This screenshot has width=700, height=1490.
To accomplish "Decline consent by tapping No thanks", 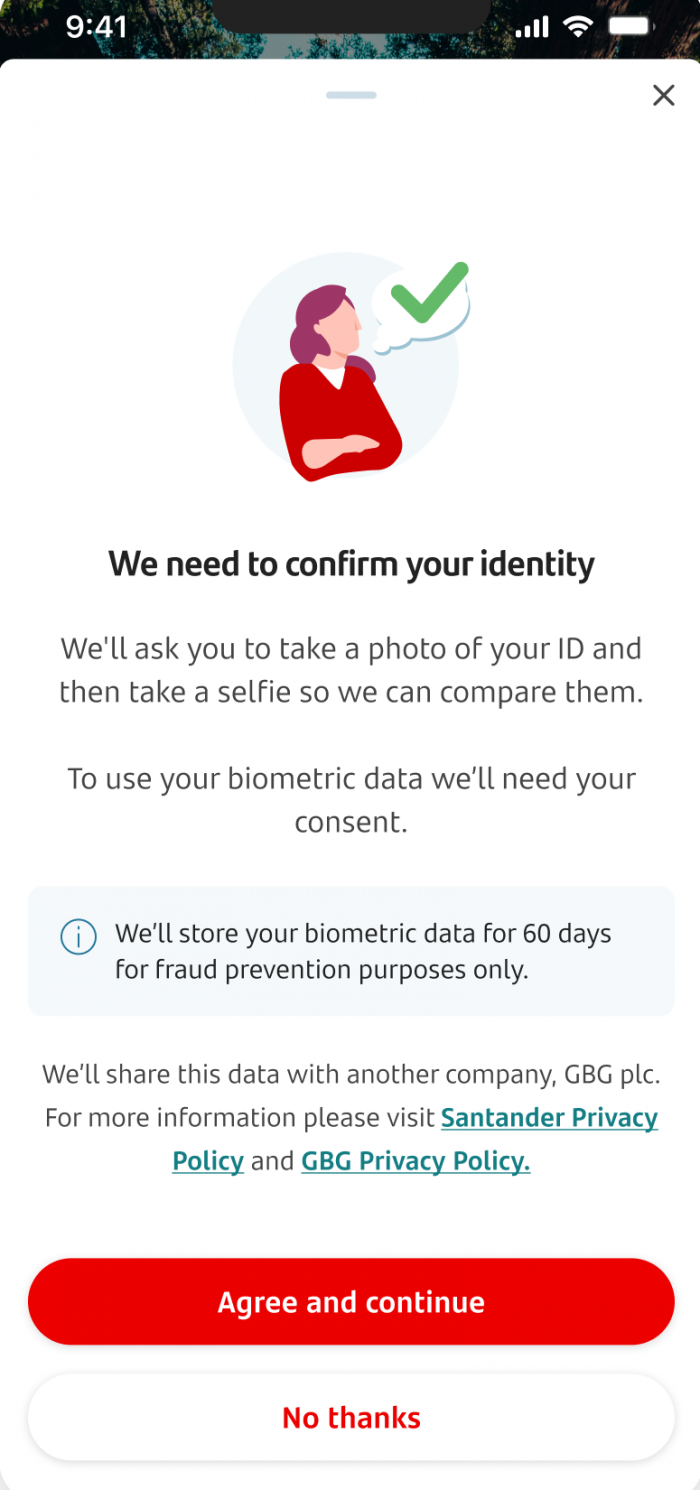I will (350, 1416).
